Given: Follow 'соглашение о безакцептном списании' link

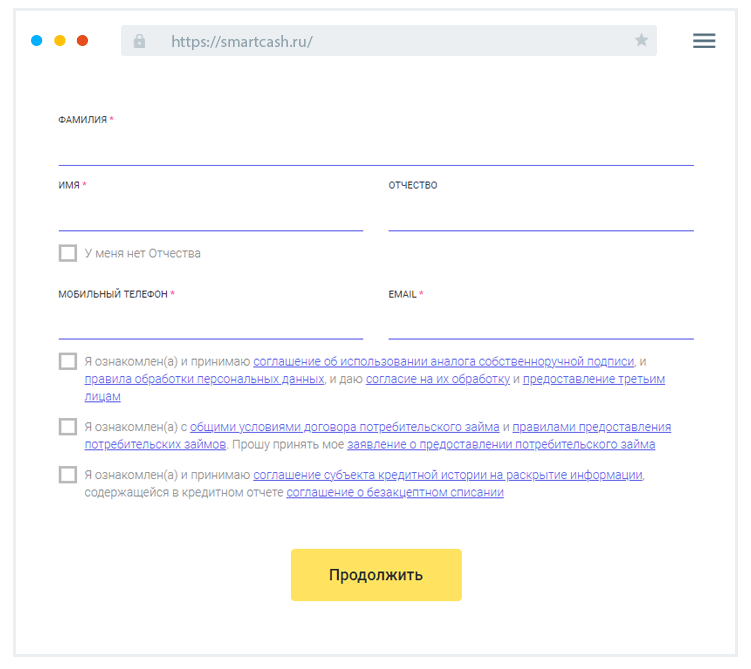Looking at the screenshot, I should pos(395,493).
